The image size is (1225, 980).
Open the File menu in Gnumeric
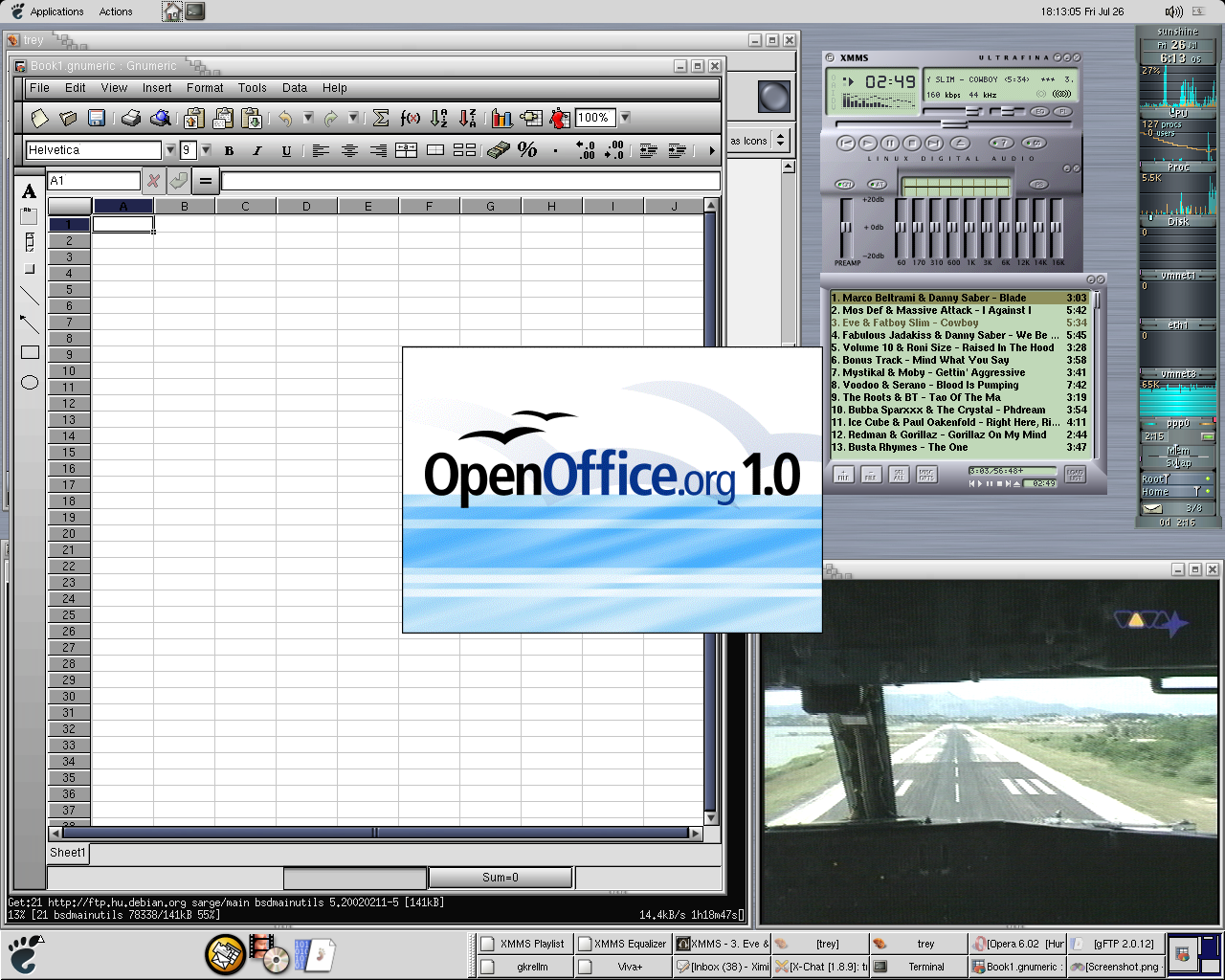[x=39, y=88]
